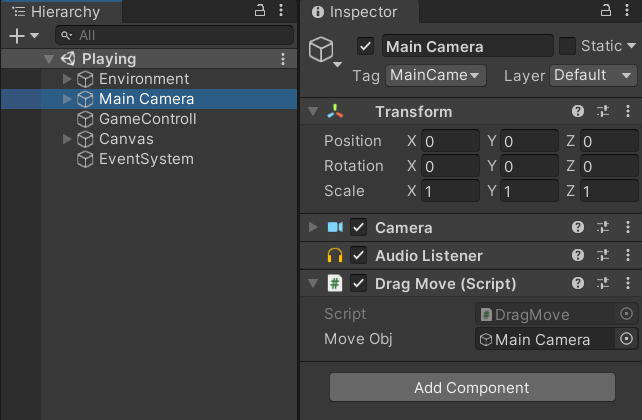This screenshot has width=642, height=420.
Task: Expand the Environment object in the Hierarchy
Action: point(67,79)
